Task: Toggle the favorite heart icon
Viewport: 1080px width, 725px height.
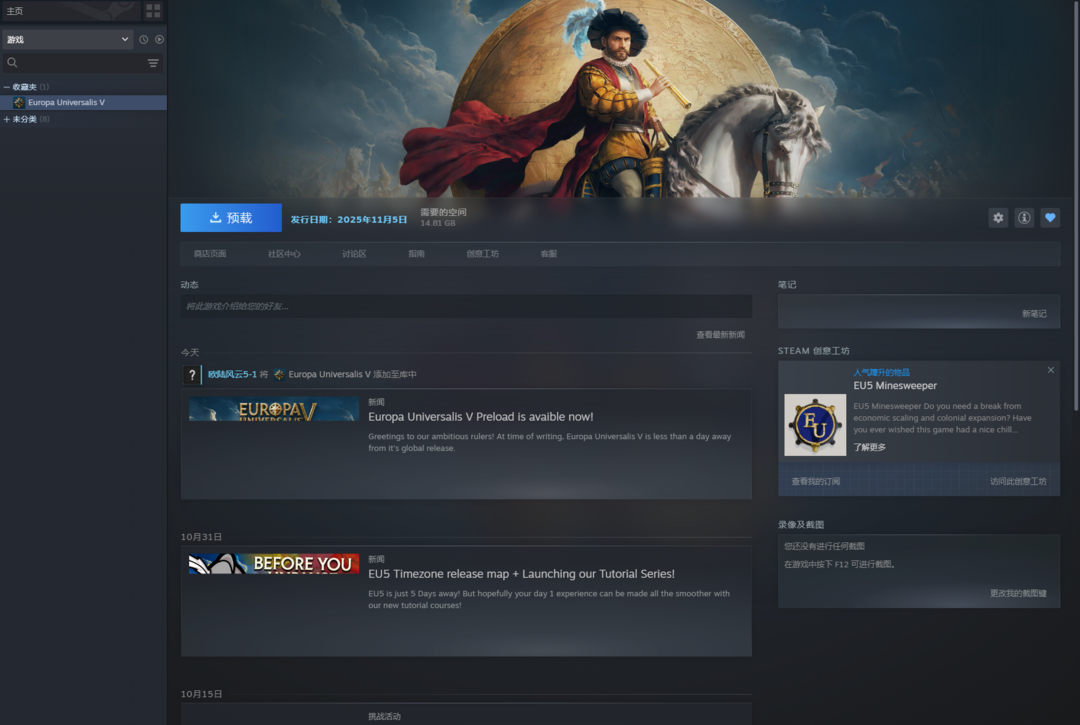Action: [1050, 218]
